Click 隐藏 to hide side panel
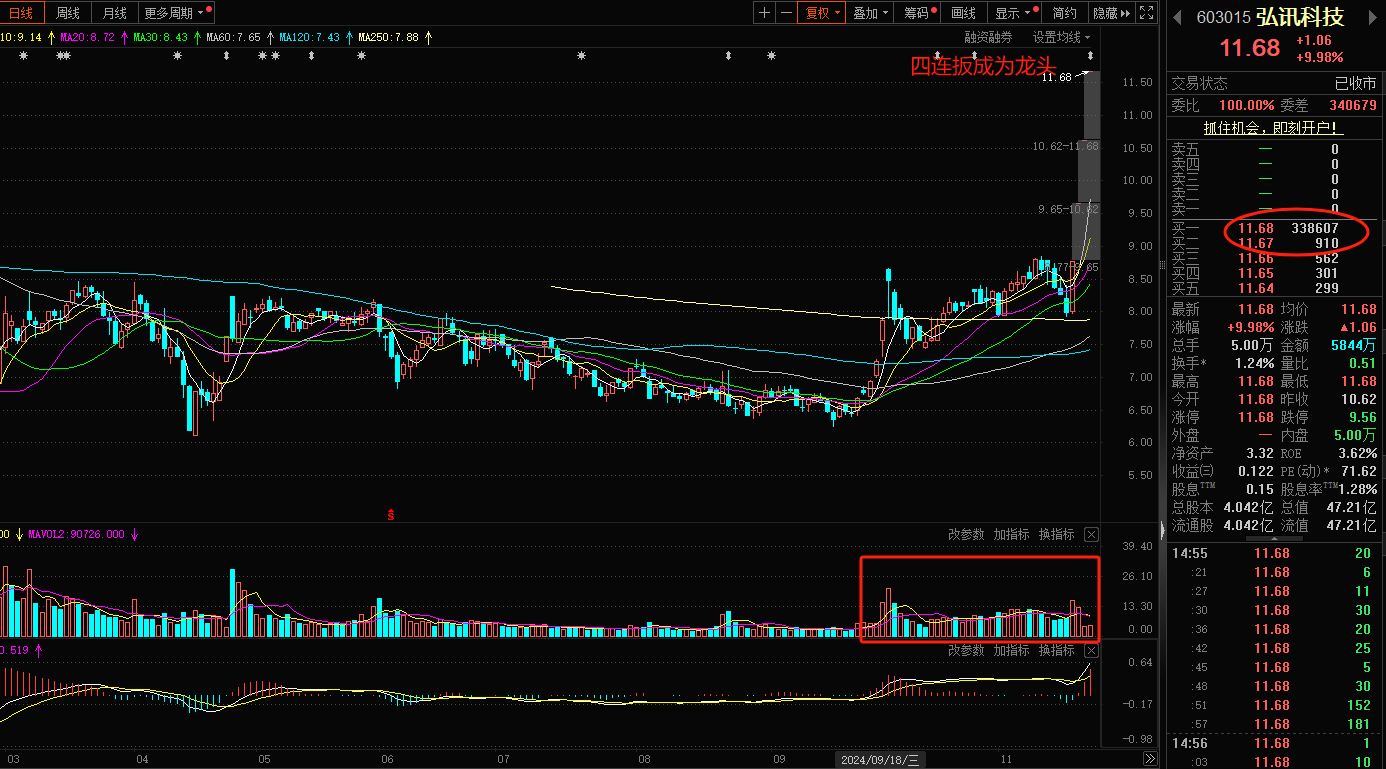This screenshot has height=769, width=1386. coord(1111,13)
